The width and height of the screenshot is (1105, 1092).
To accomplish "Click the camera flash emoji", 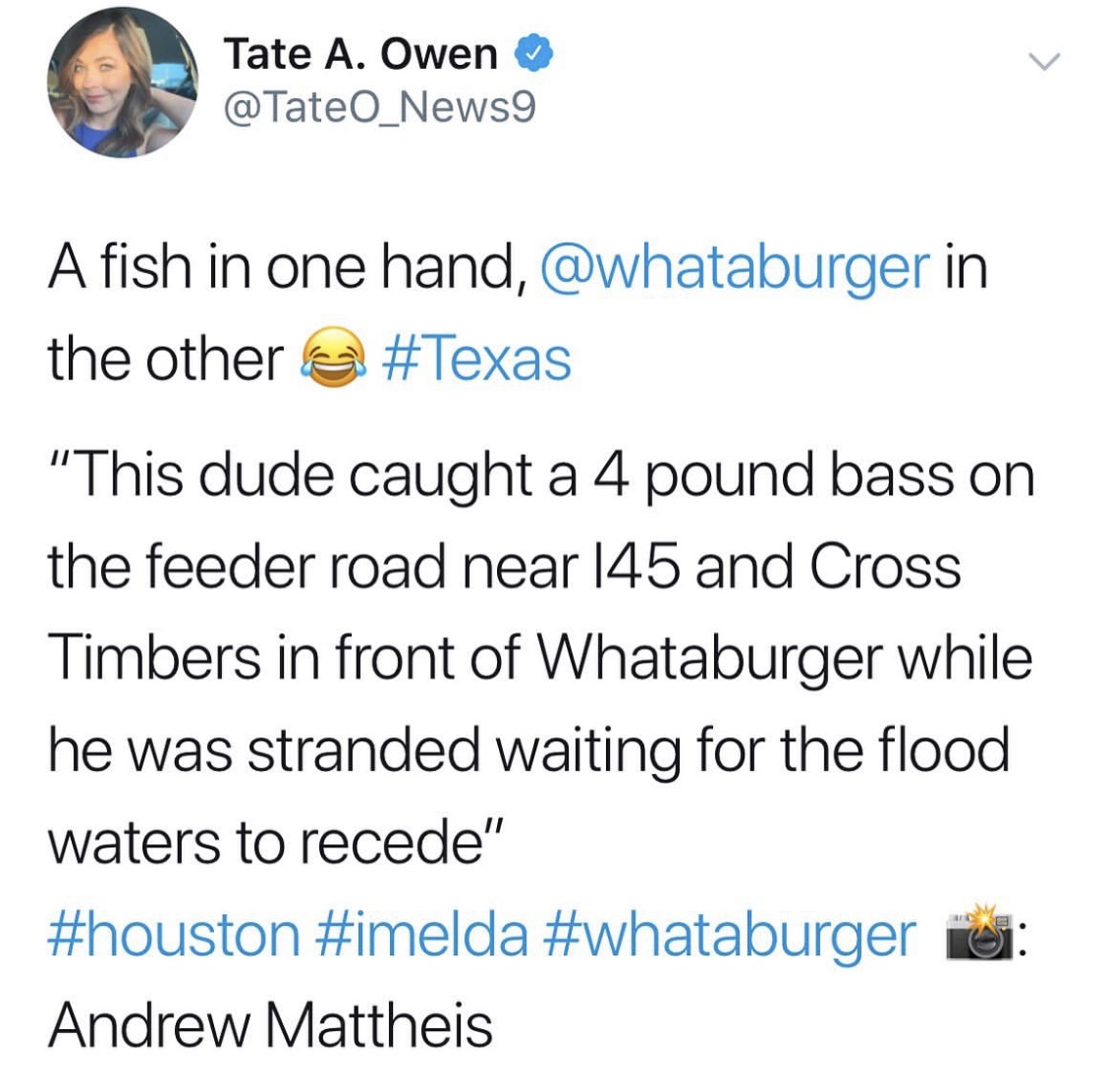I will pos(979,932).
